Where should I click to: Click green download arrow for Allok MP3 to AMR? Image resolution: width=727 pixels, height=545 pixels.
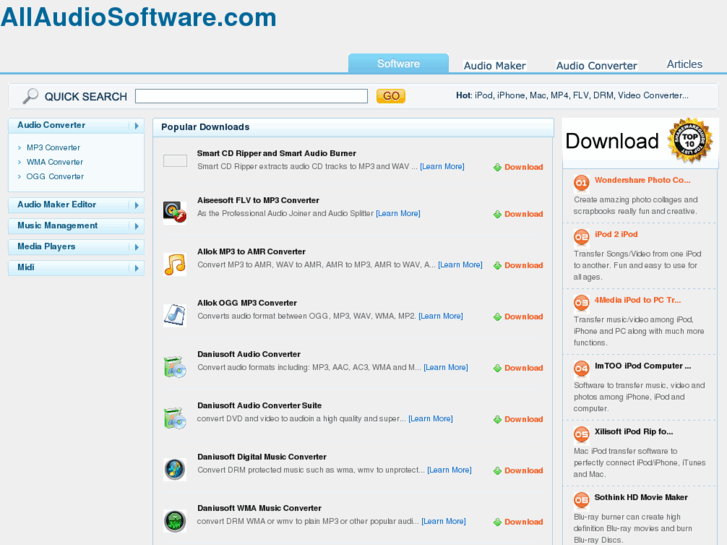pos(497,266)
